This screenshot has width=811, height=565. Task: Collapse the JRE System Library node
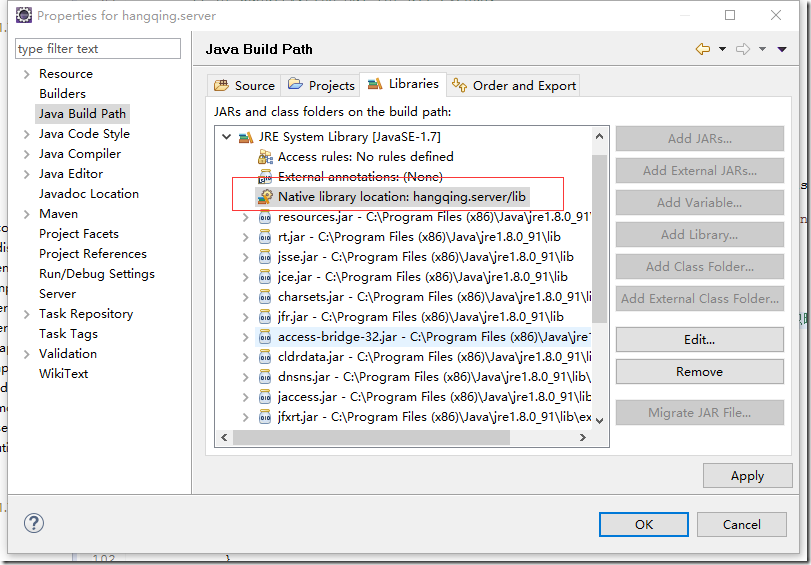pyautogui.click(x=226, y=137)
